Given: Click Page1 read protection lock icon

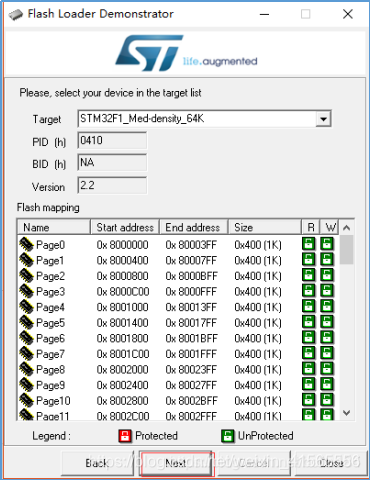Looking at the screenshot, I should point(308,259).
